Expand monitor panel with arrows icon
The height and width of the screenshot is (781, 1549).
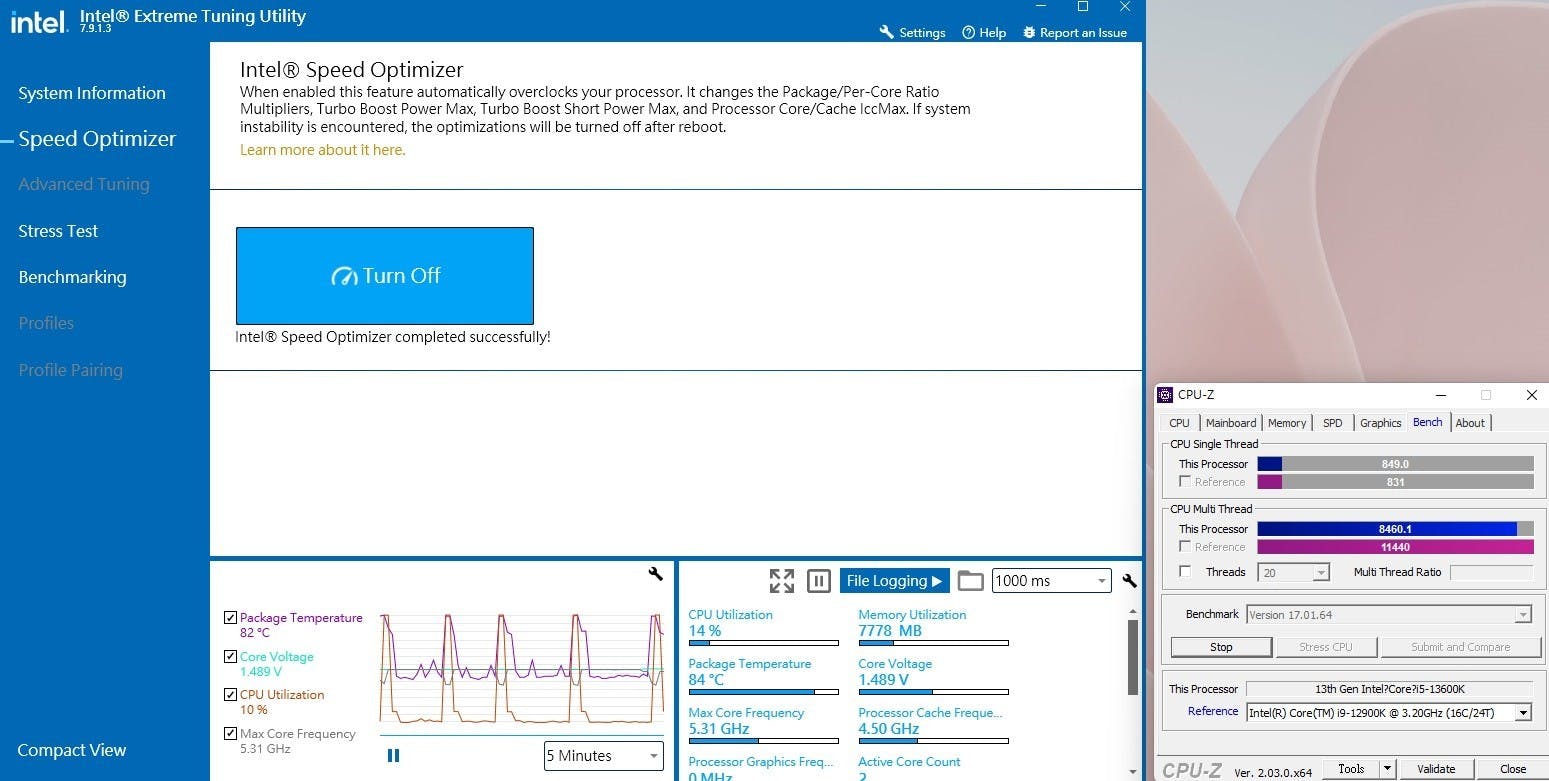[782, 581]
